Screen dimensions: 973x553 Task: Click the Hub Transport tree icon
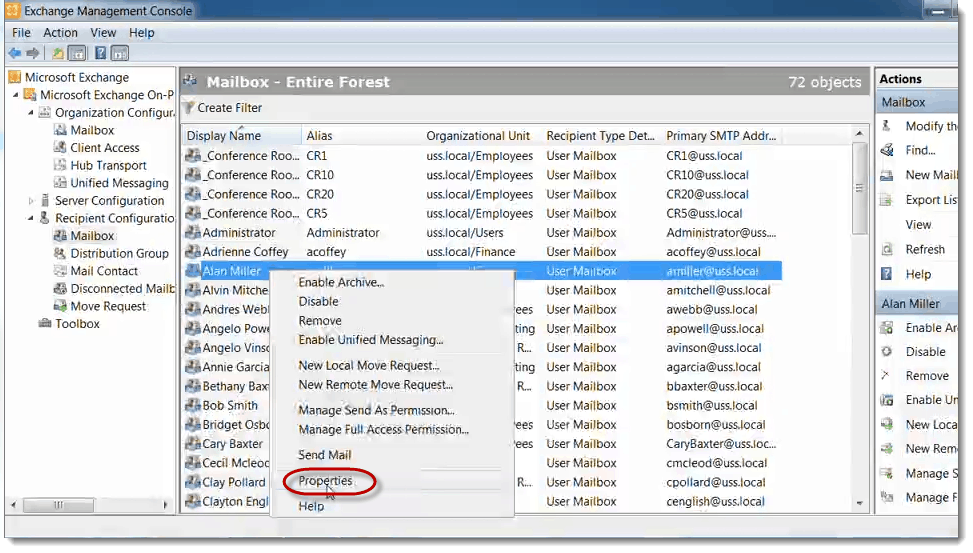tap(60, 165)
